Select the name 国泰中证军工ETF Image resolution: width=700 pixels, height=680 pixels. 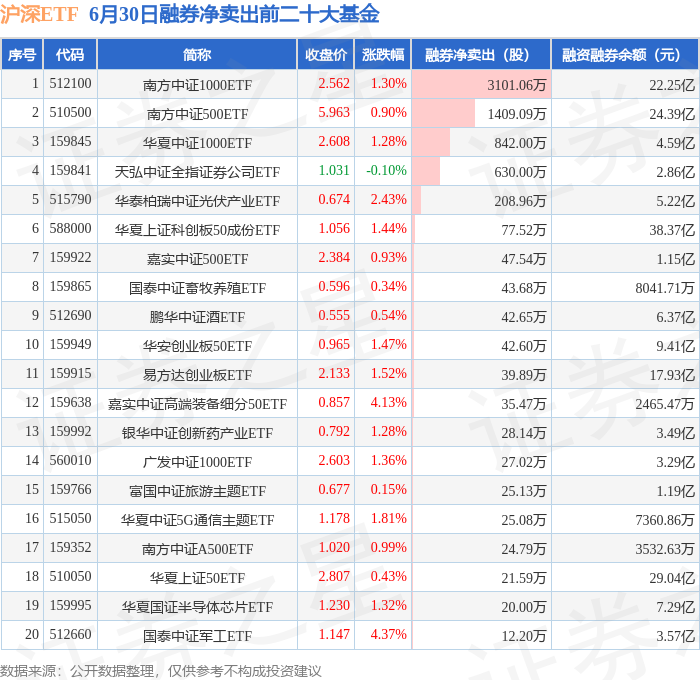[197, 636]
